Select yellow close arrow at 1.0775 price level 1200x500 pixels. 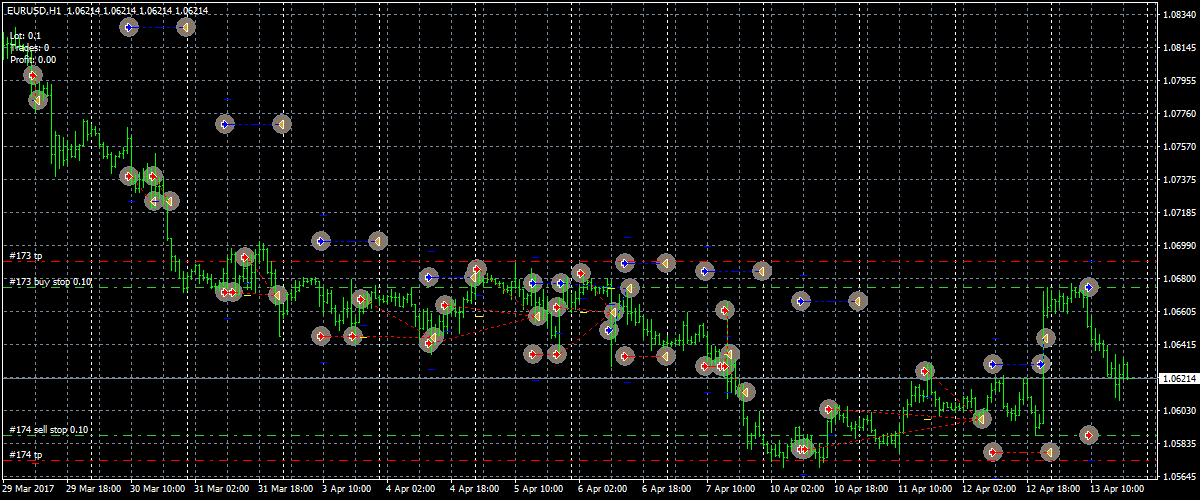[x=282, y=124]
